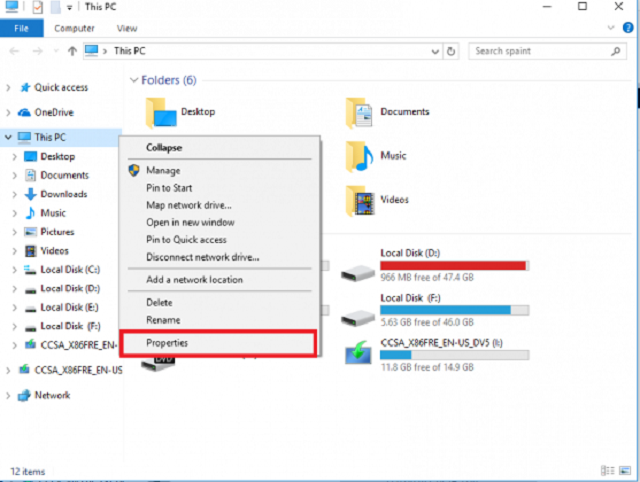Select Local Disk (F:) in navigation tree
Viewport: 640px width, 482px height.
click(x=70, y=326)
